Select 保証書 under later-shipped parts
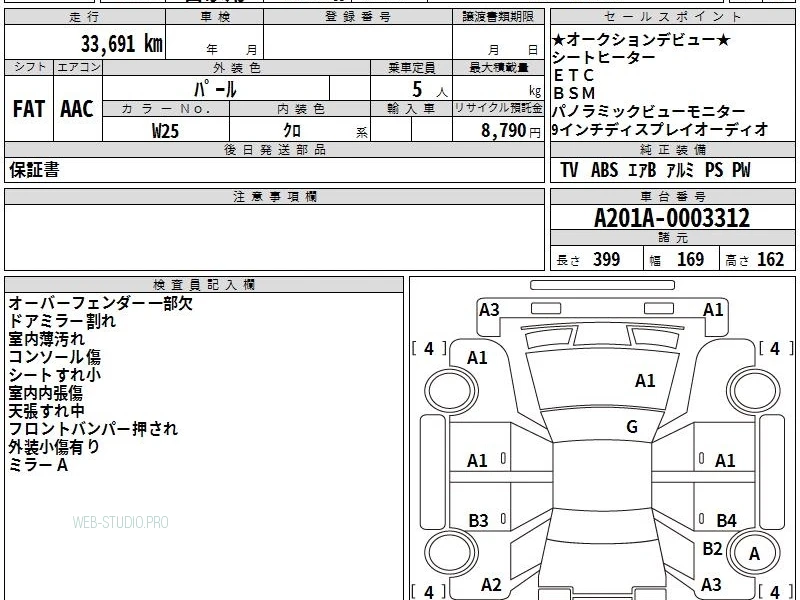 pyautogui.click(x=34, y=169)
